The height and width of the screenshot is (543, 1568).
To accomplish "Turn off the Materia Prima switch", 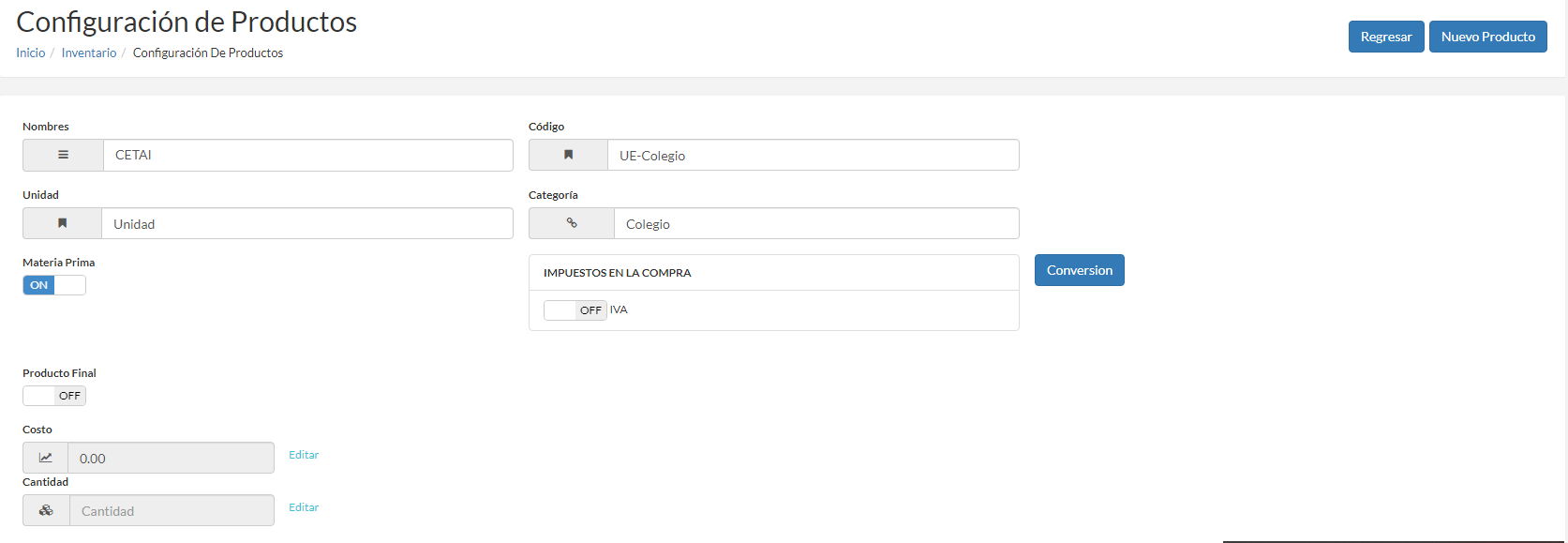I will click(54, 285).
